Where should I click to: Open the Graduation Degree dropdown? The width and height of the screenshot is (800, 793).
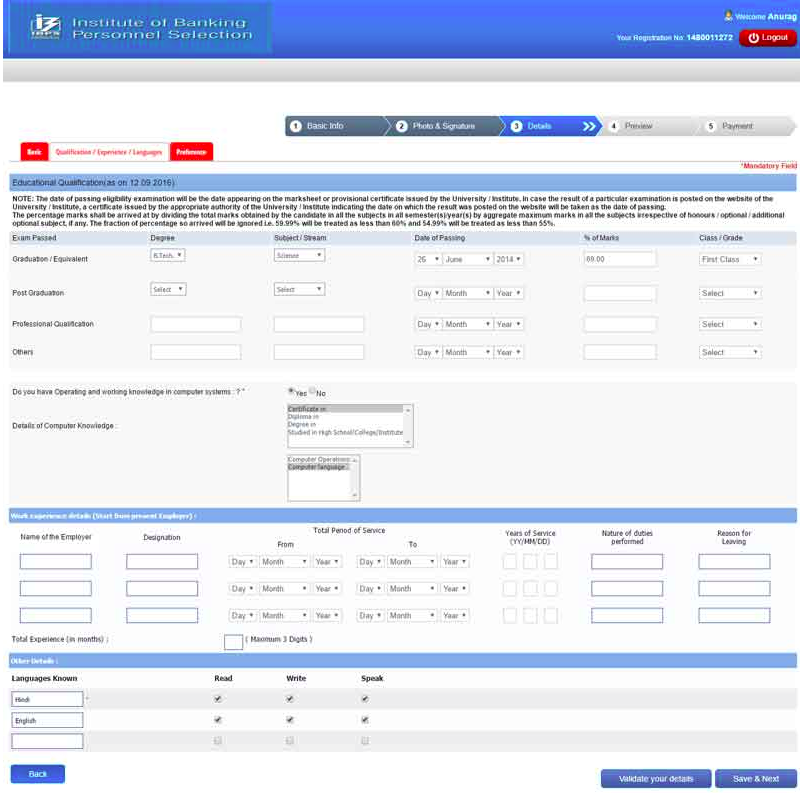167,256
